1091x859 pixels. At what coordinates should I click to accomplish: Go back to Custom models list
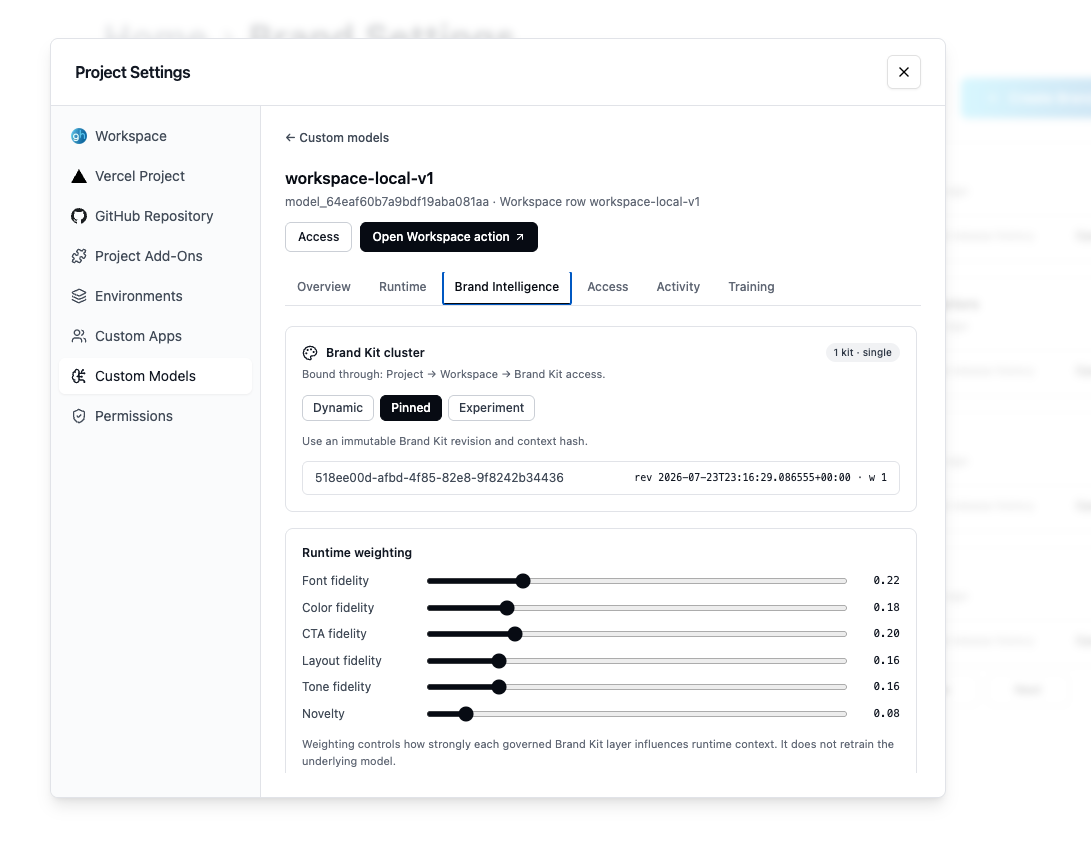point(337,138)
